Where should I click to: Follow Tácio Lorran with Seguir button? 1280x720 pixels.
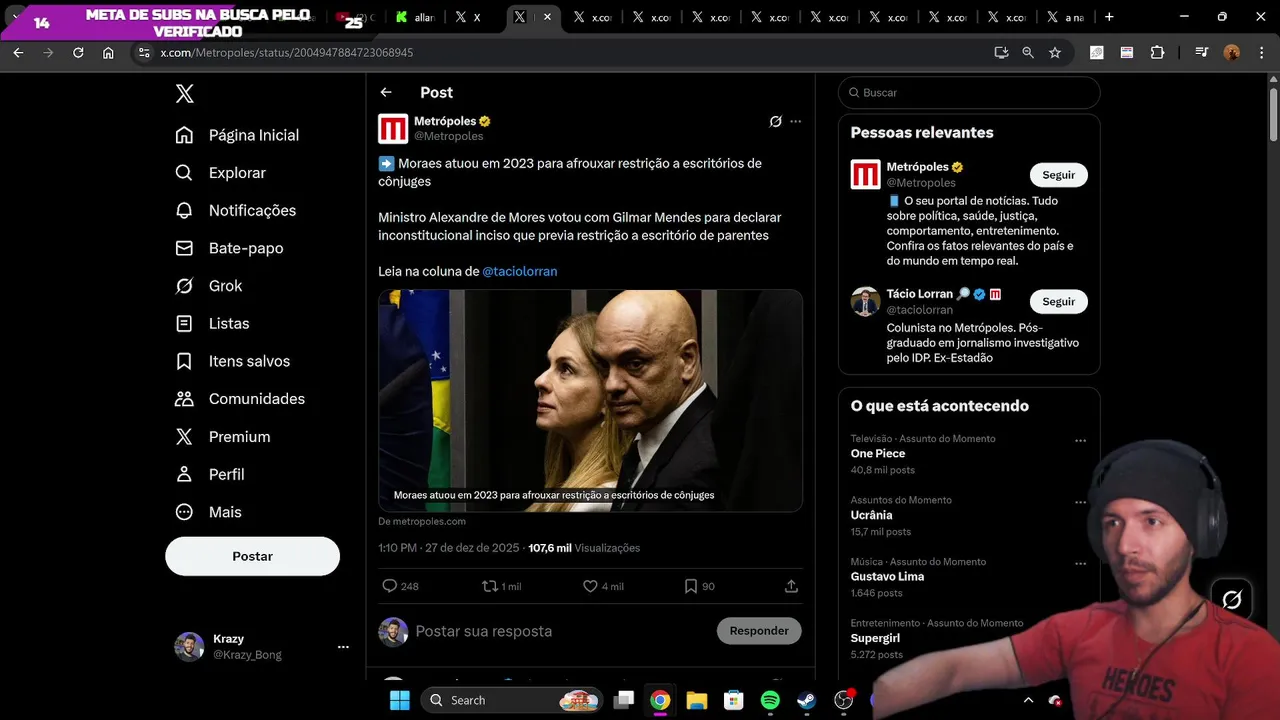(1058, 301)
